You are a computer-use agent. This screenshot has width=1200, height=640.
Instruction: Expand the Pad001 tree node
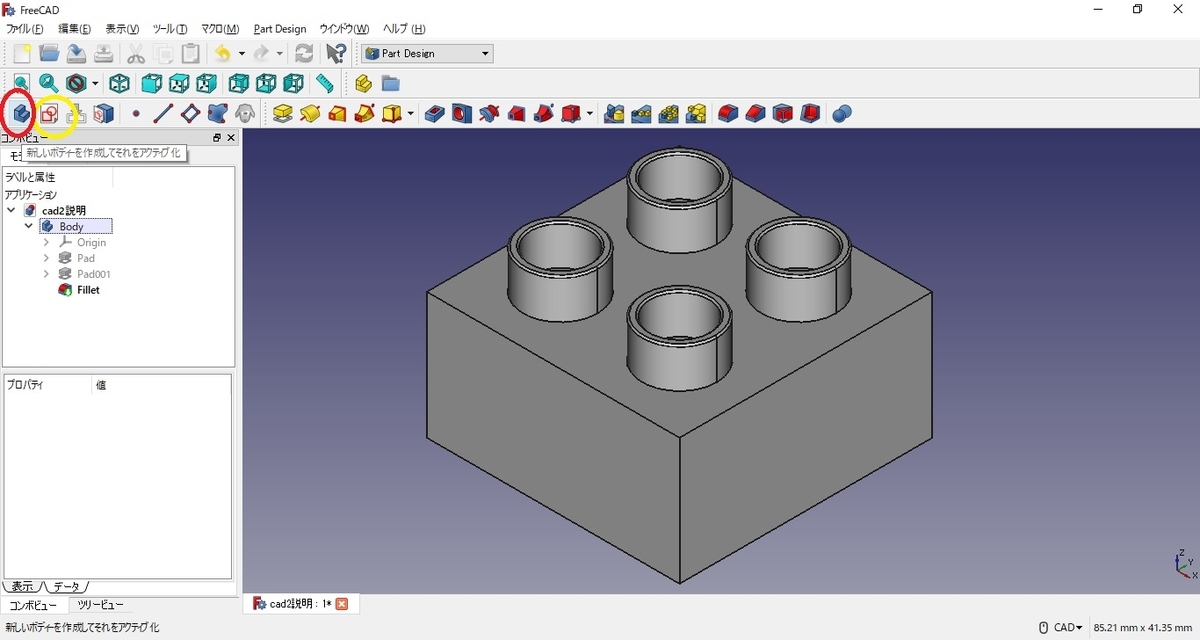pos(46,274)
